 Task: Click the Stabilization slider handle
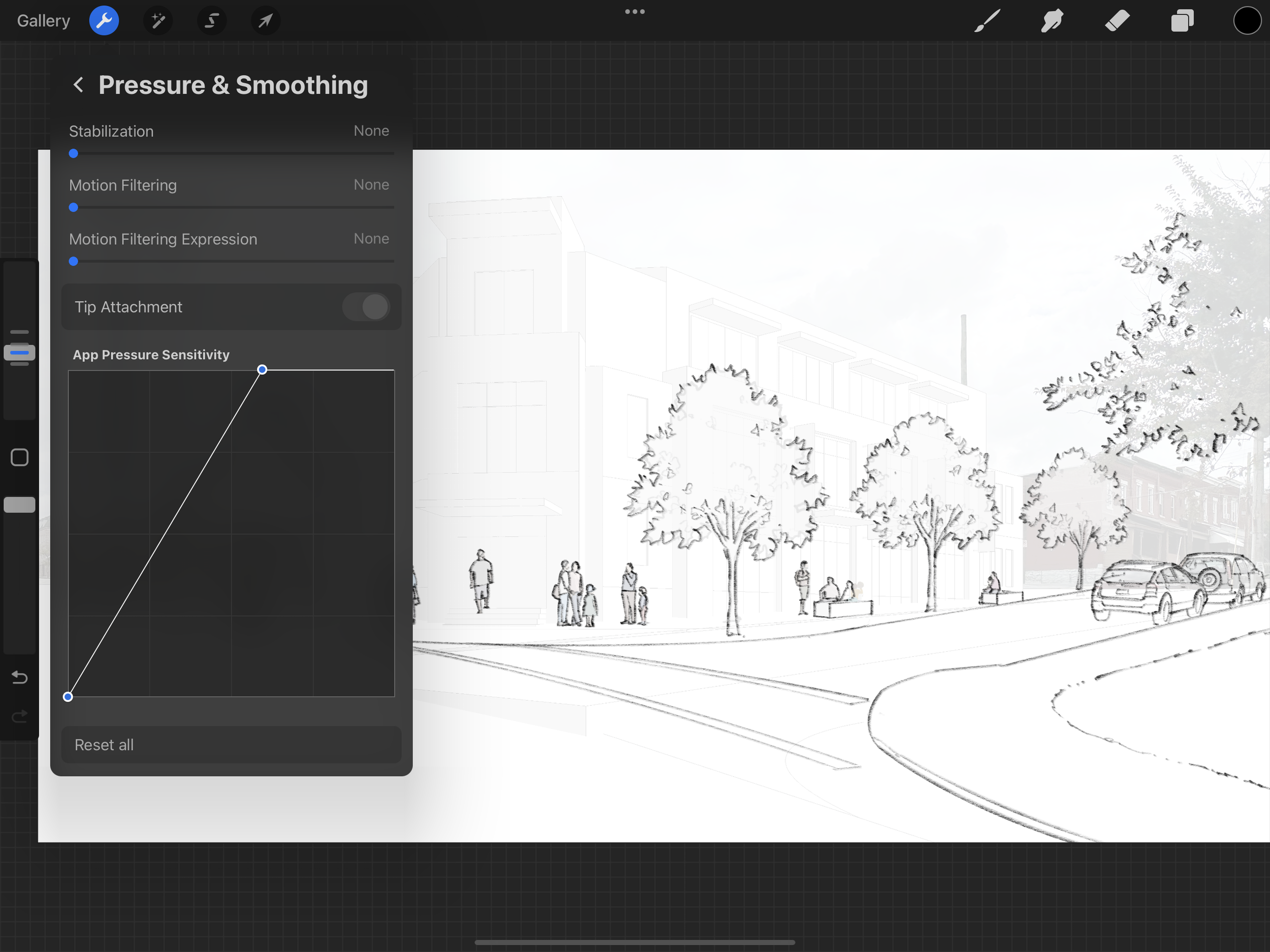(74, 153)
